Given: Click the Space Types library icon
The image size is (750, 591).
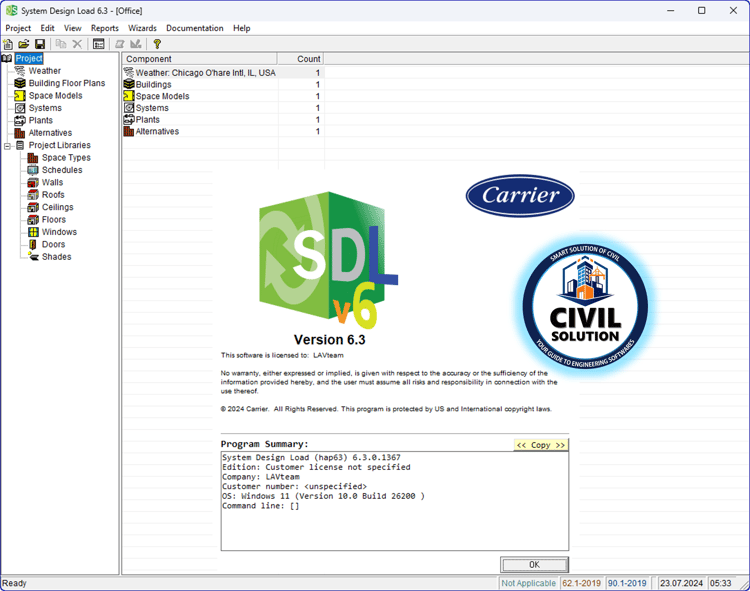Looking at the screenshot, I should pos(33,158).
